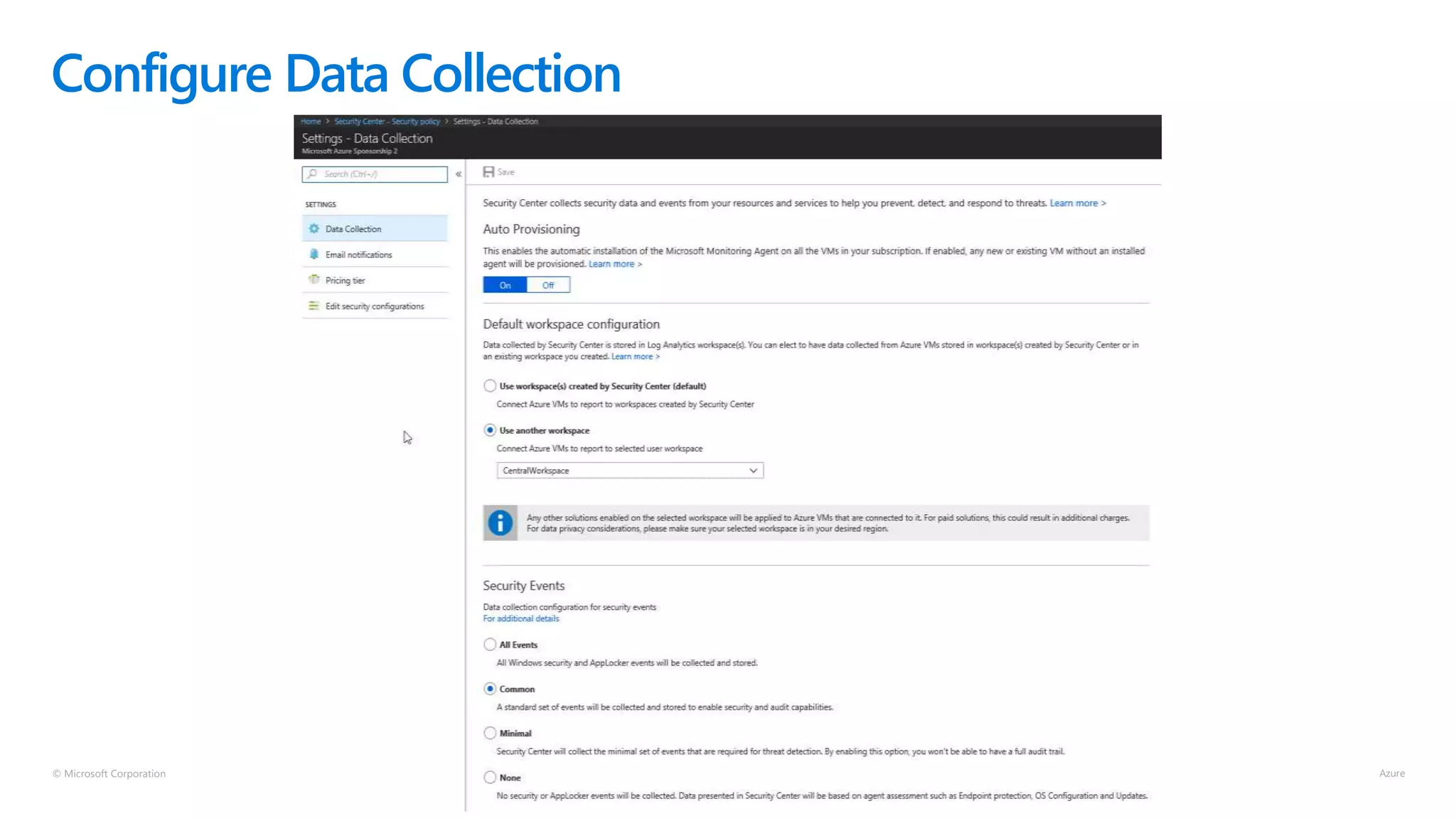
Task: Click the Save disk icon
Action: [x=488, y=172]
